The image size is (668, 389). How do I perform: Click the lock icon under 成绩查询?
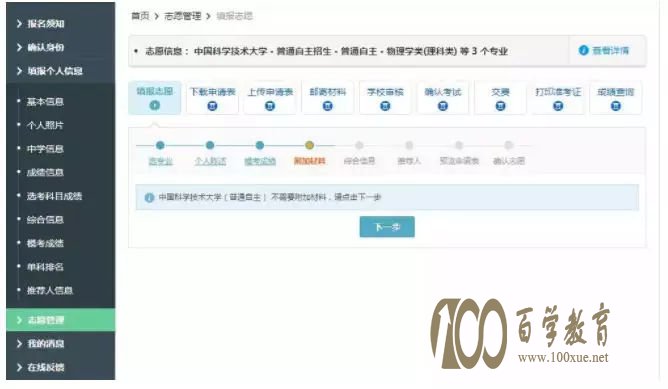click(616, 106)
